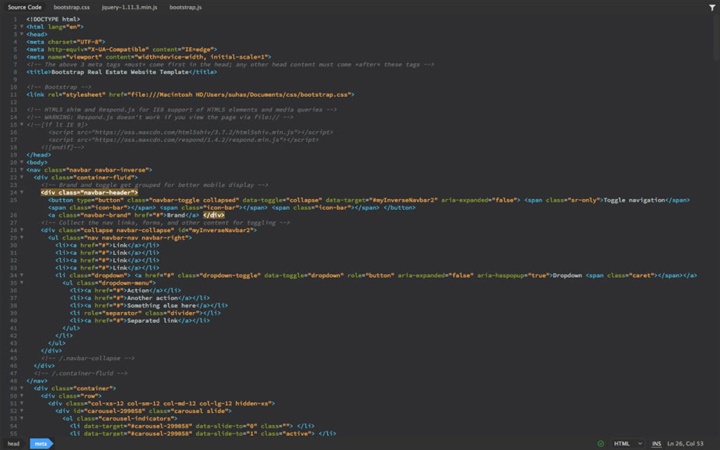Click the X-UA-Compatible meta line

122,49
